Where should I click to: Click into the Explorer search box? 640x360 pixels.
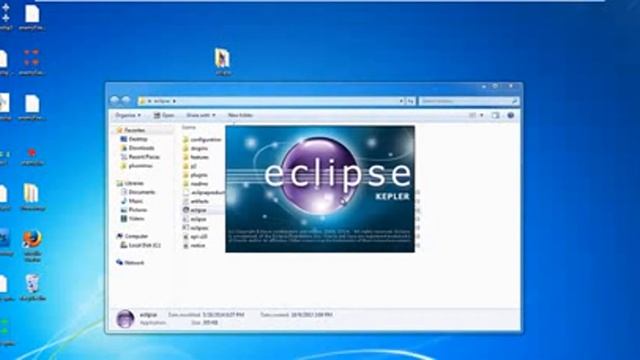click(x=469, y=101)
